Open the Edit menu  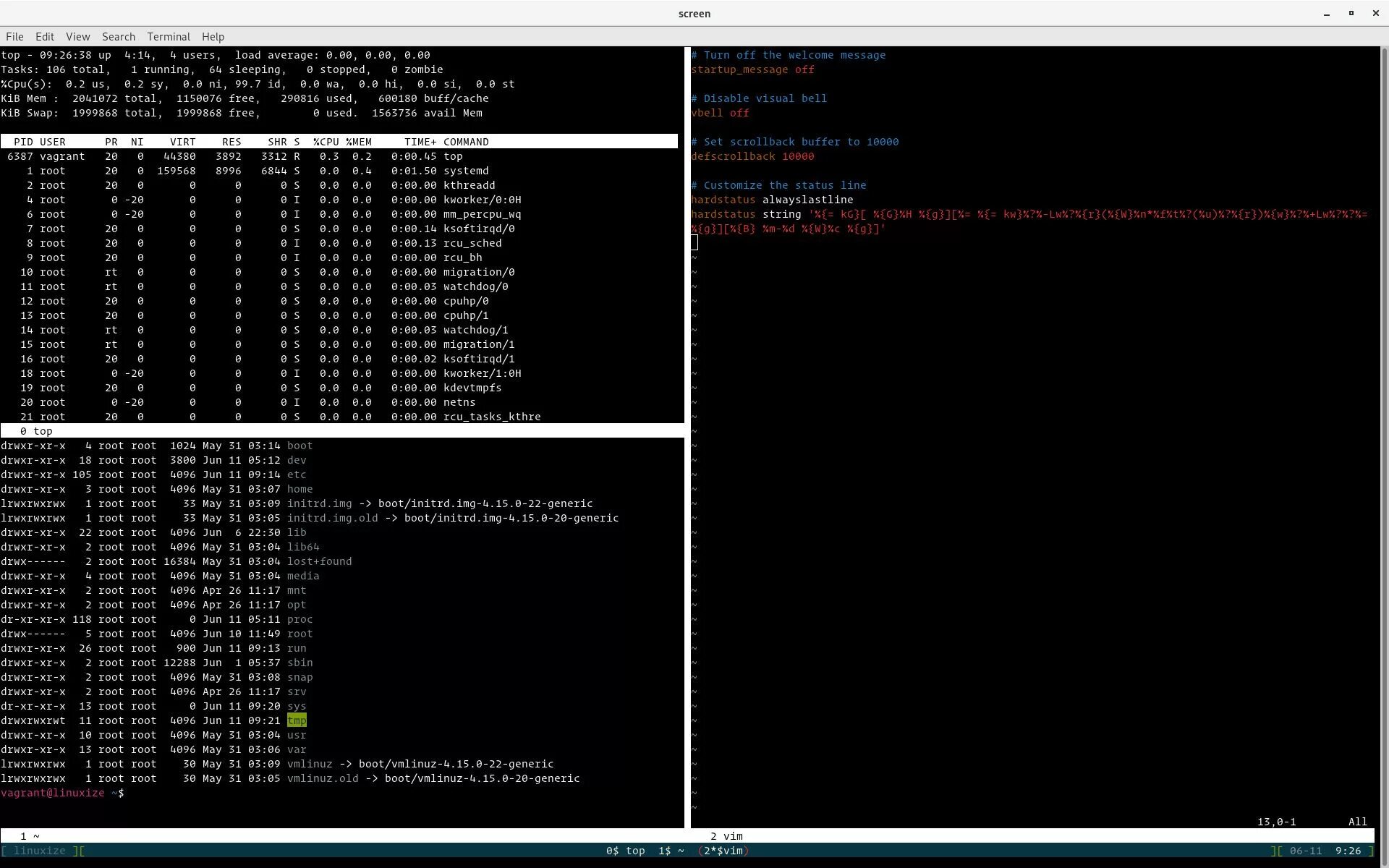tap(45, 37)
